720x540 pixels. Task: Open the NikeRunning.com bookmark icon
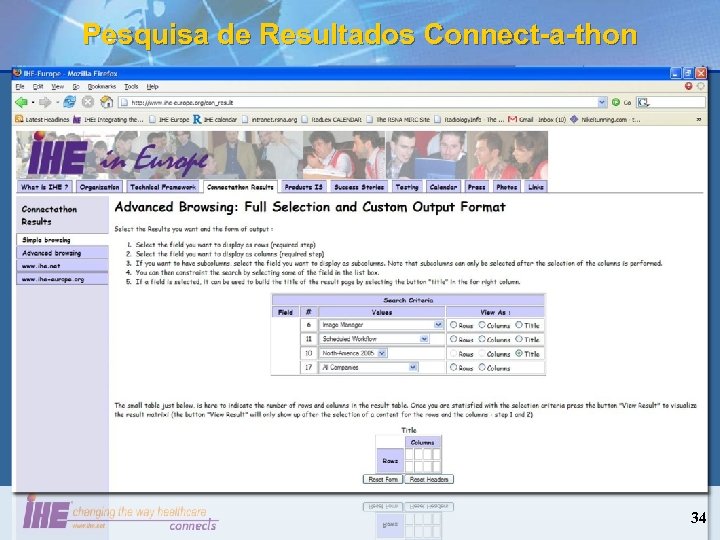pos(574,119)
